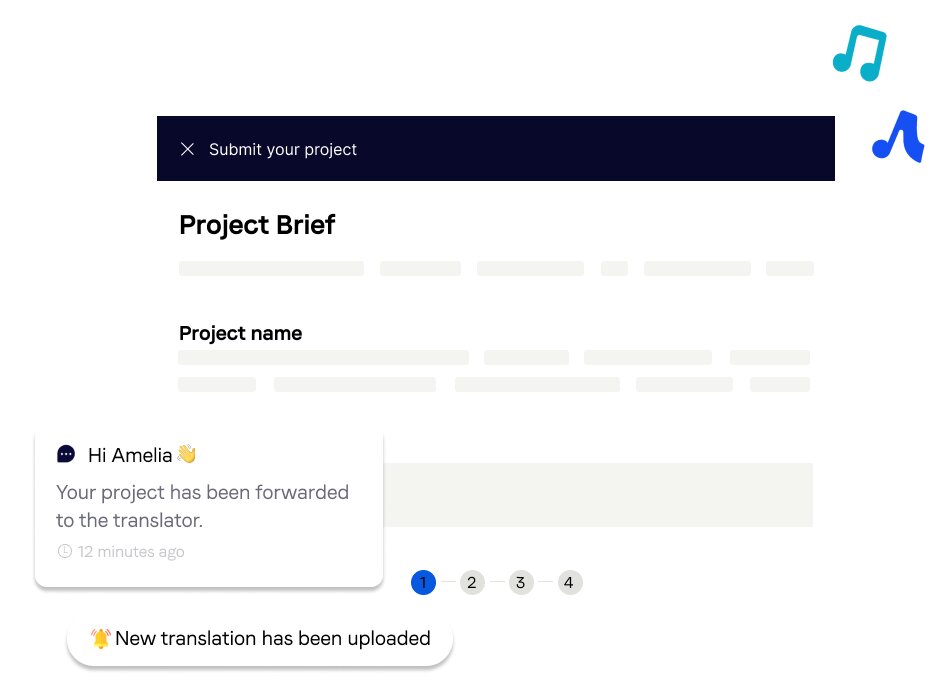
Task: Open the project forwarded to translator message
Action: click(203, 506)
